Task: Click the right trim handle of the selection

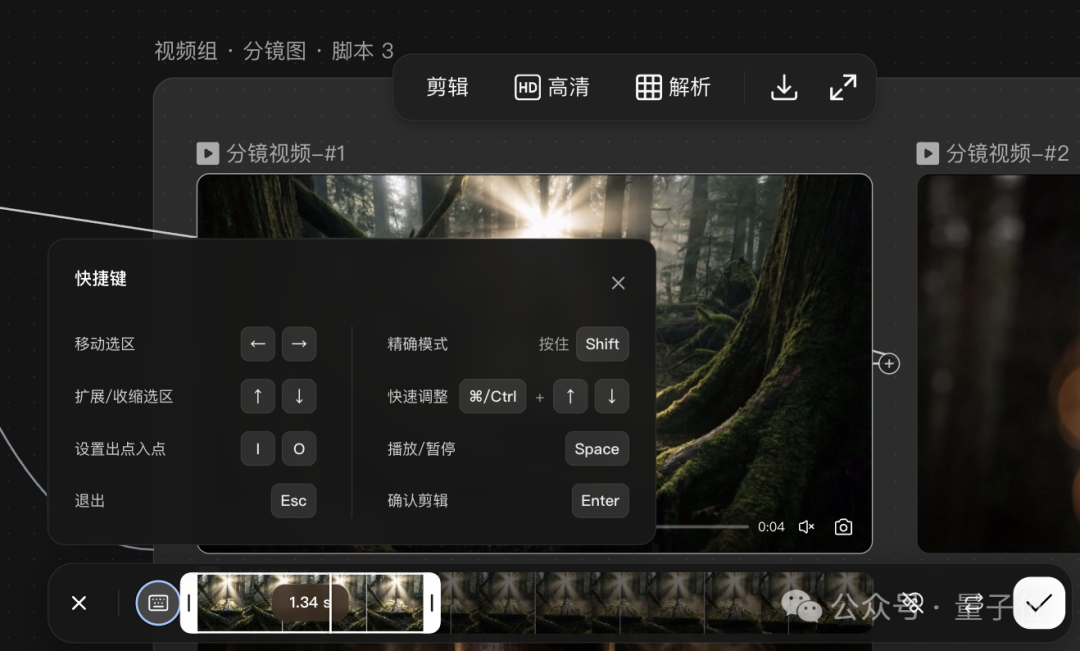Action: point(432,603)
